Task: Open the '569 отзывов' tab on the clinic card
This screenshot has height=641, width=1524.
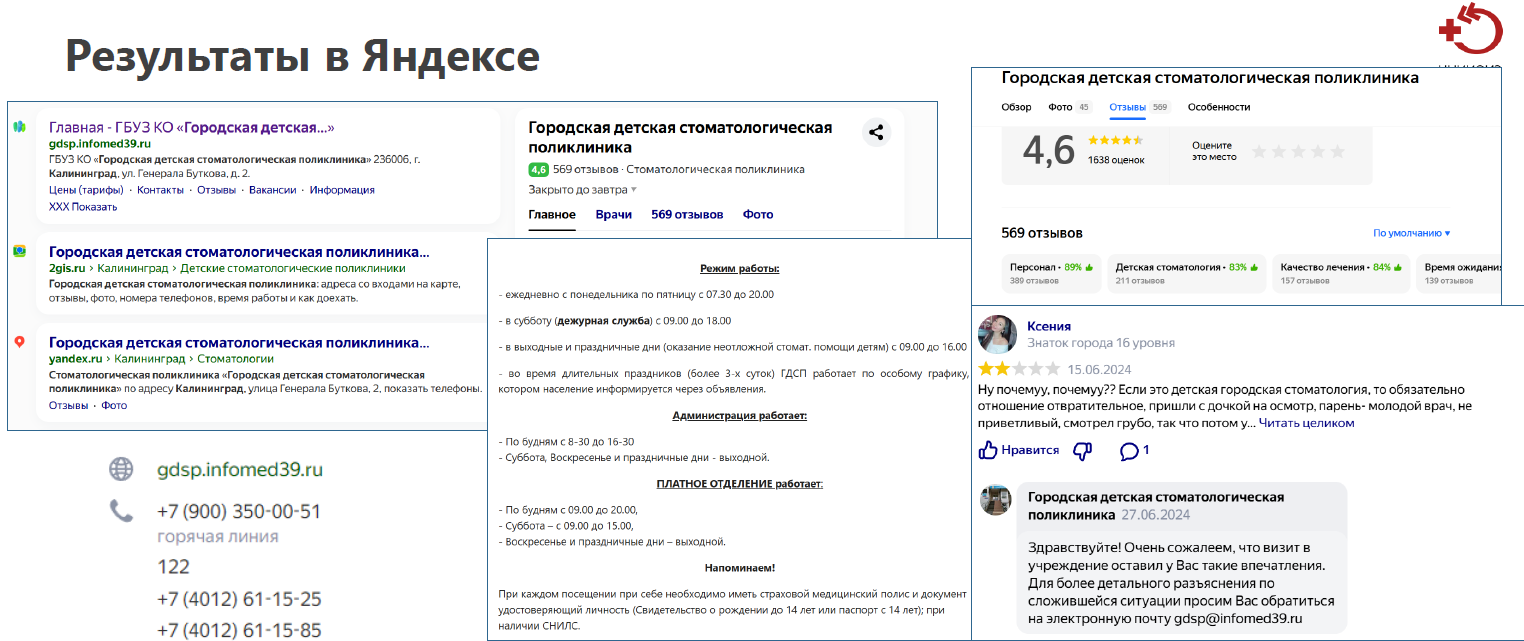Action: tap(687, 214)
